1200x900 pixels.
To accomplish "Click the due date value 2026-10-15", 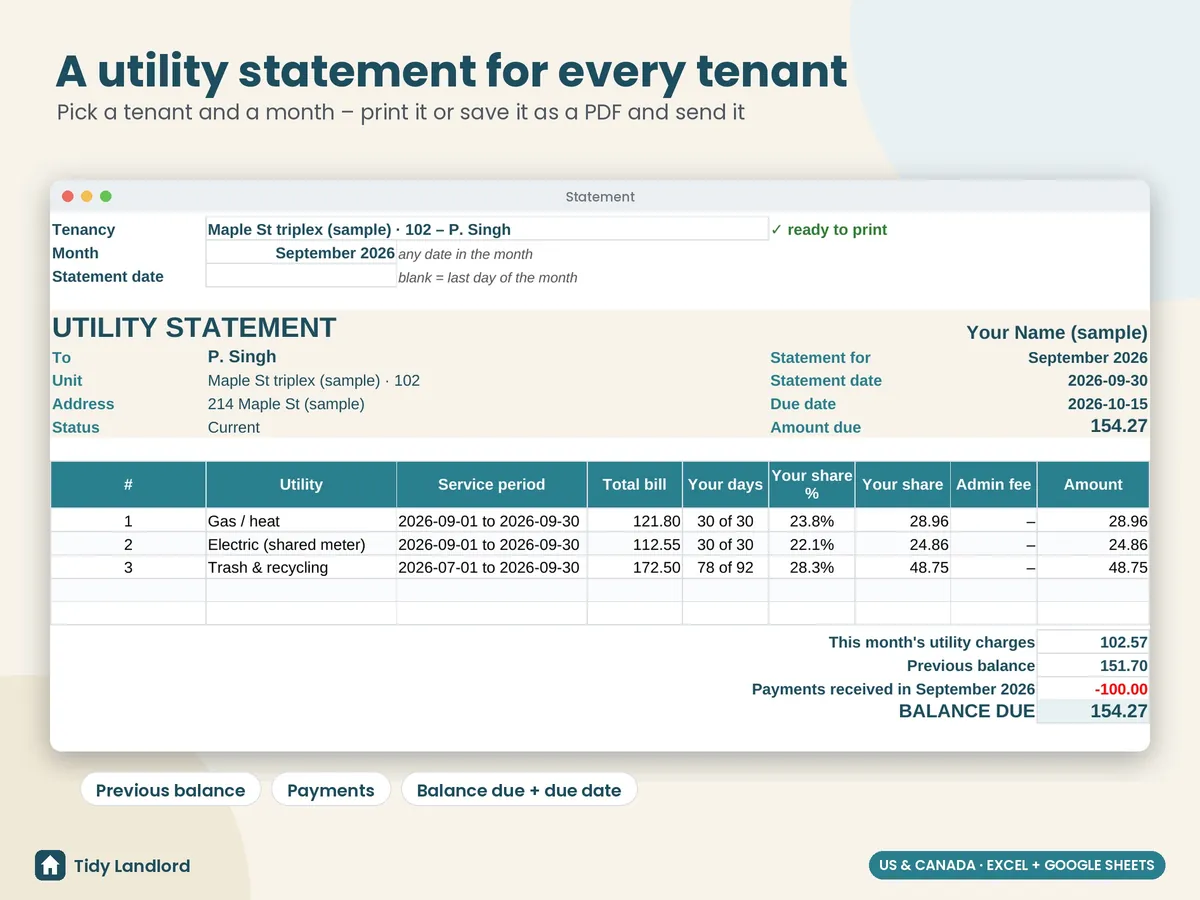I will coord(1108,404).
